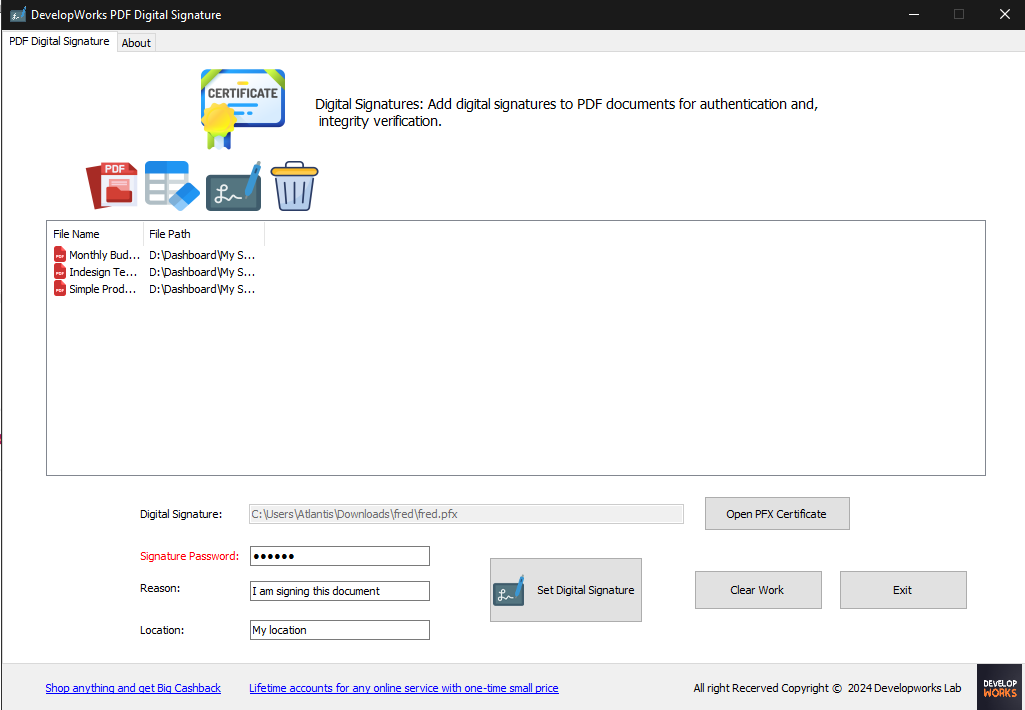Click into the Reason text field
The width and height of the screenshot is (1025, 710).
tap(339, 590)
